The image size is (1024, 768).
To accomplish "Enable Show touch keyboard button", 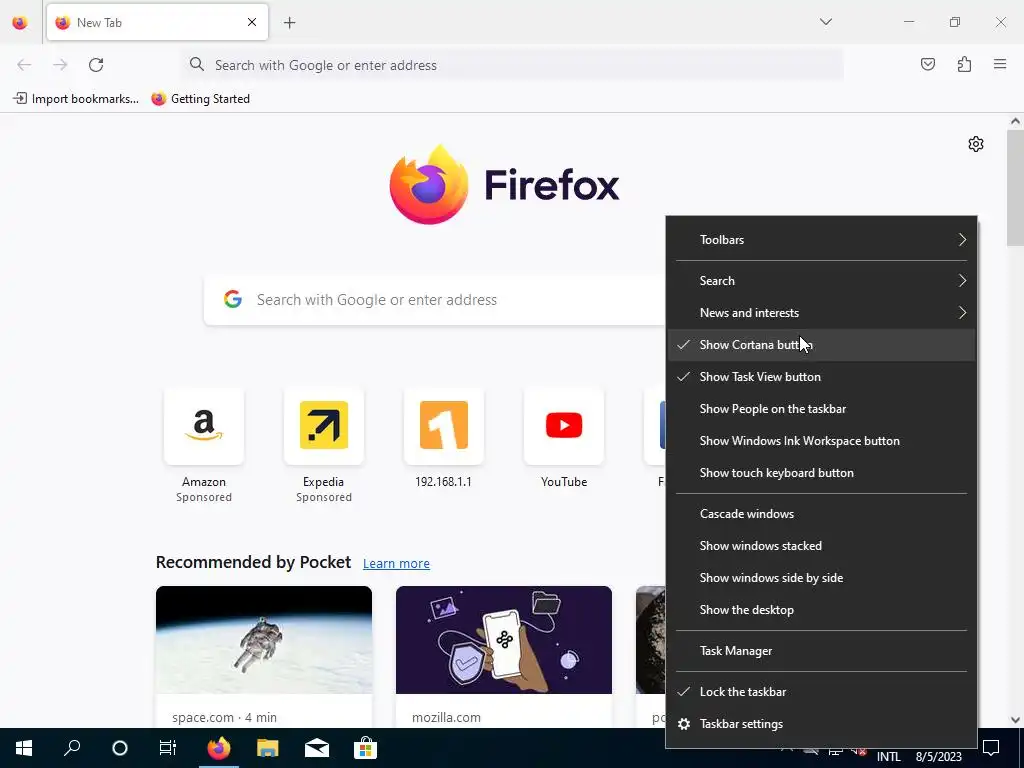I will (x=822, y=473).
